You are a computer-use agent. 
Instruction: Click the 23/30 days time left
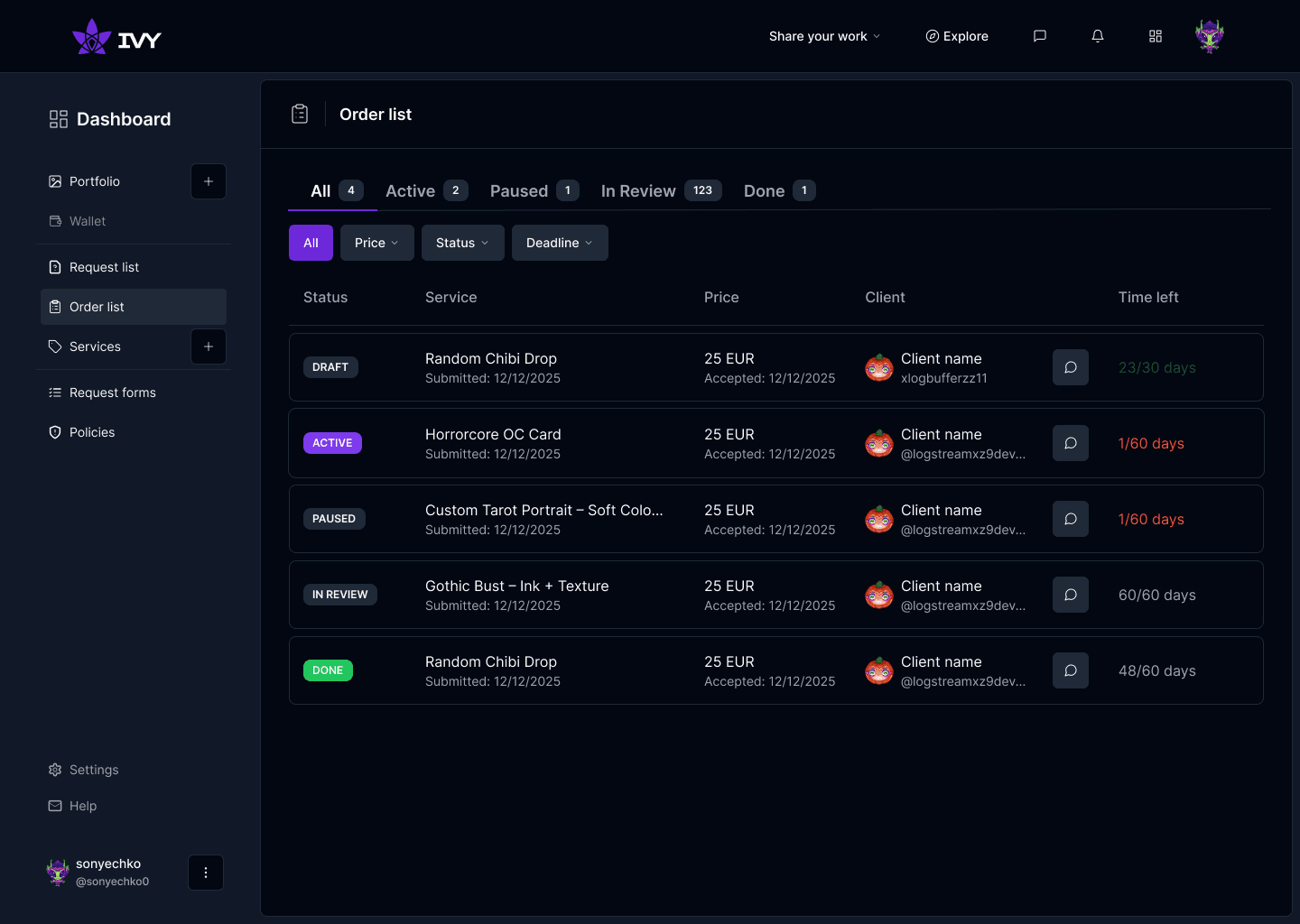[1157, 367]
